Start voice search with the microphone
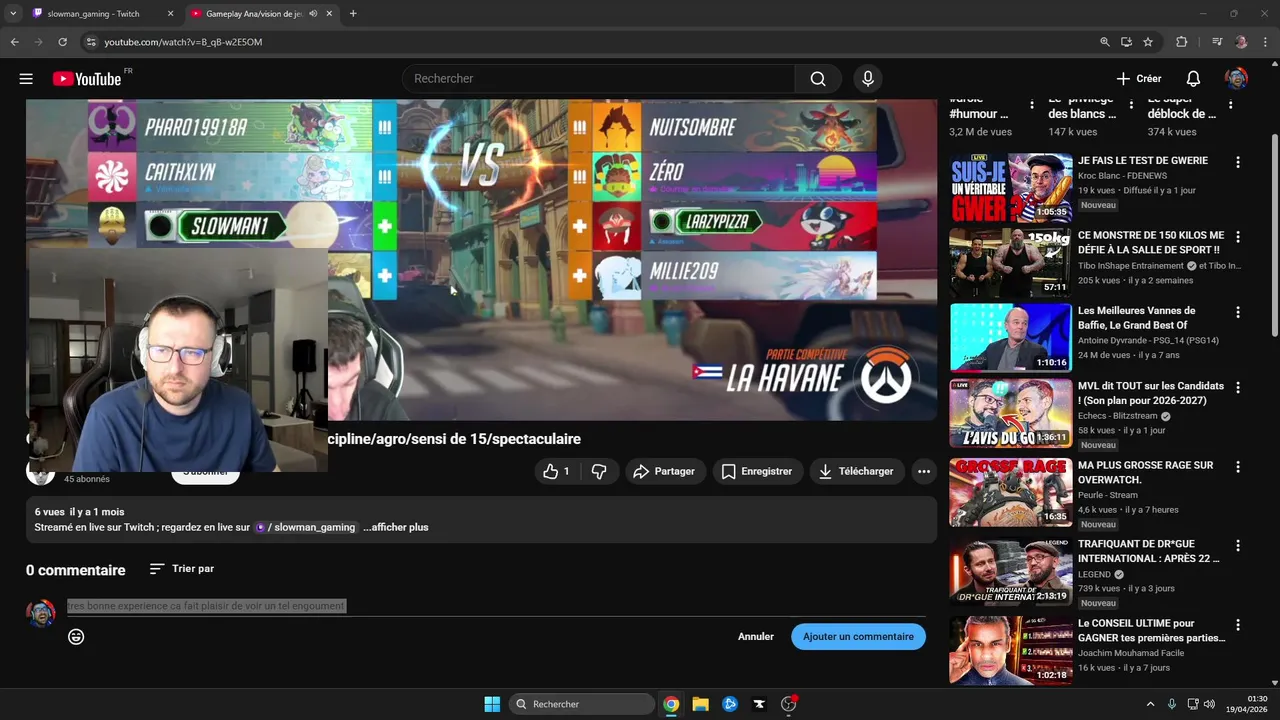Image resolution: width=1280 pixels, height=720 pixels. (x=867, y=79)
